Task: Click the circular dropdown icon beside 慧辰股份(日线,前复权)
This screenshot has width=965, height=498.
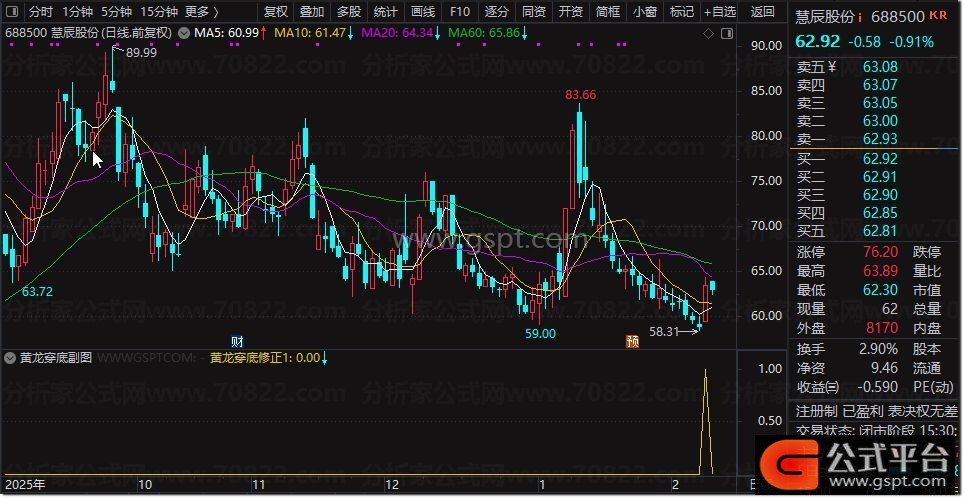Action: 182,33
